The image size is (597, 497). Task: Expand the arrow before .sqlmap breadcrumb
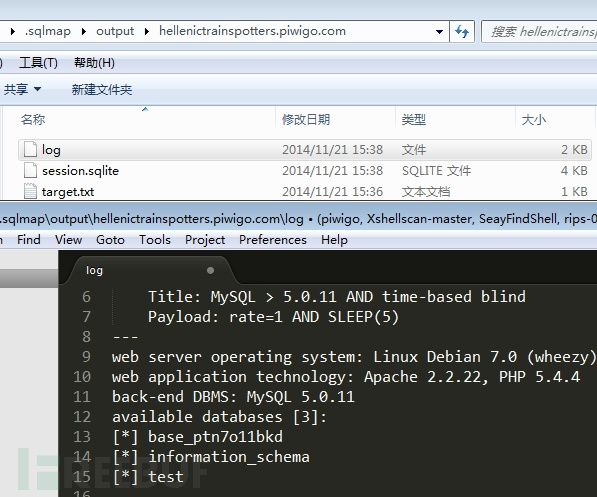(x=13, y=31)
